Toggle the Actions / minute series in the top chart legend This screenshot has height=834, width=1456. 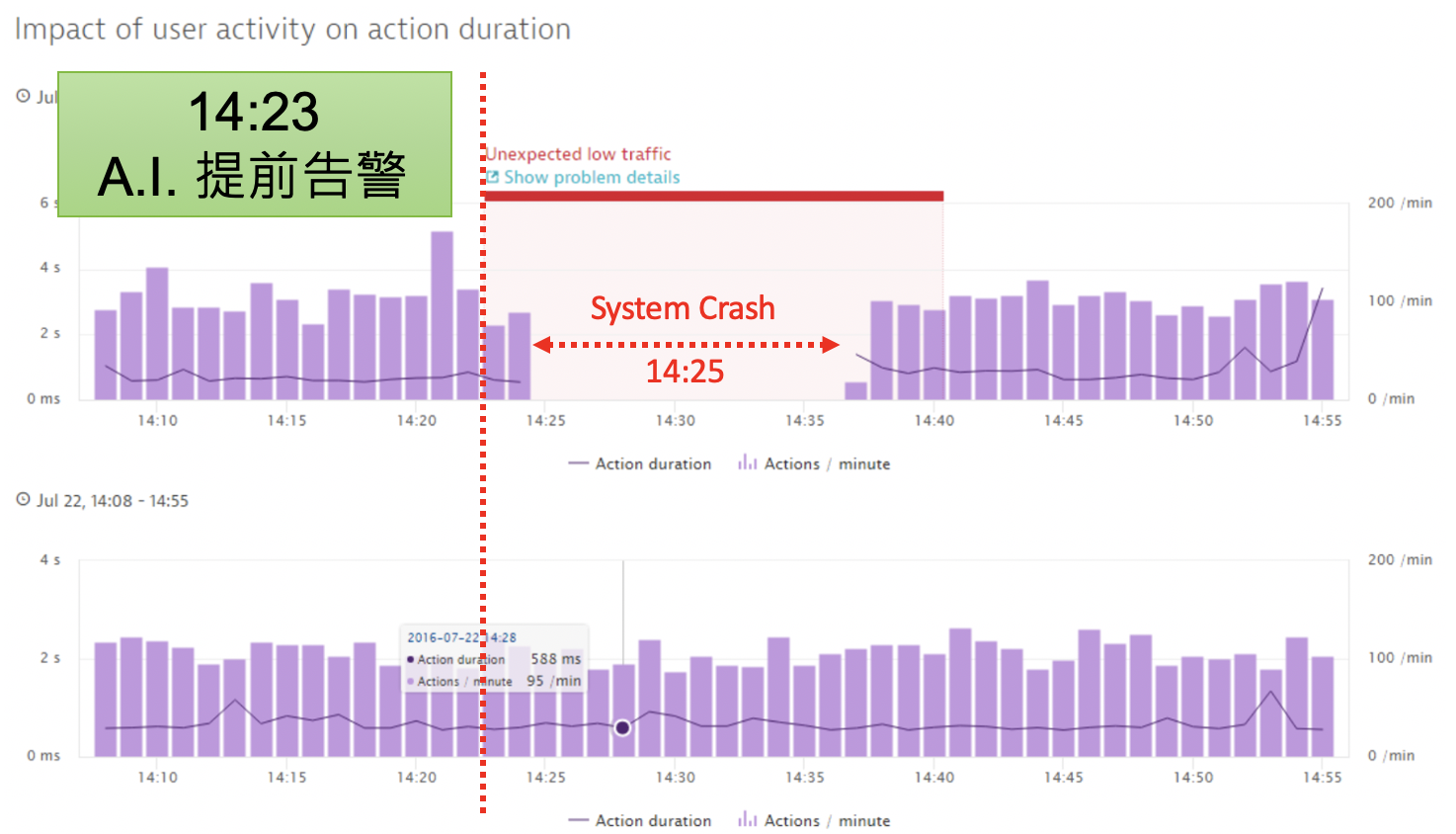point(827,463)
